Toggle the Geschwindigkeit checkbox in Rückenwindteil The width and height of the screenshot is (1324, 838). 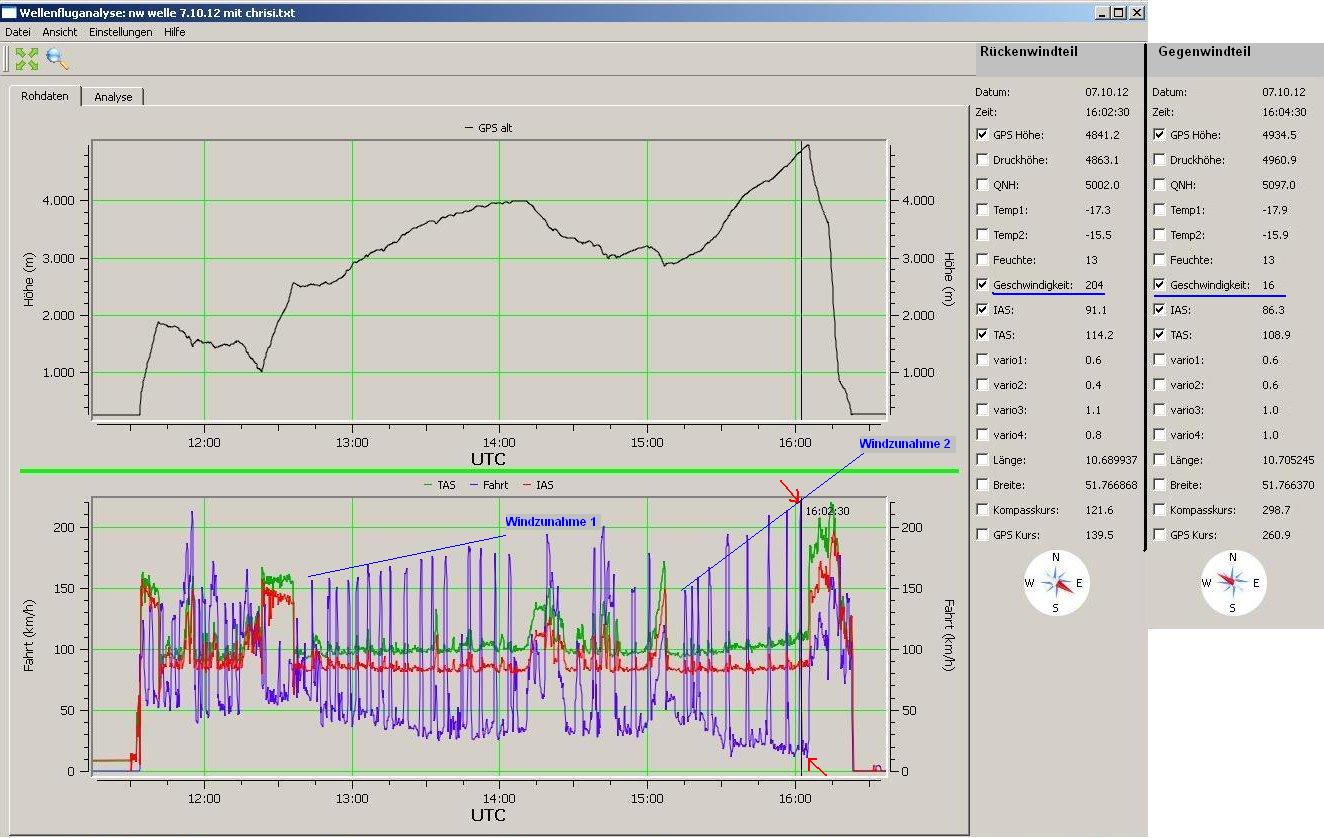[982, 285]
